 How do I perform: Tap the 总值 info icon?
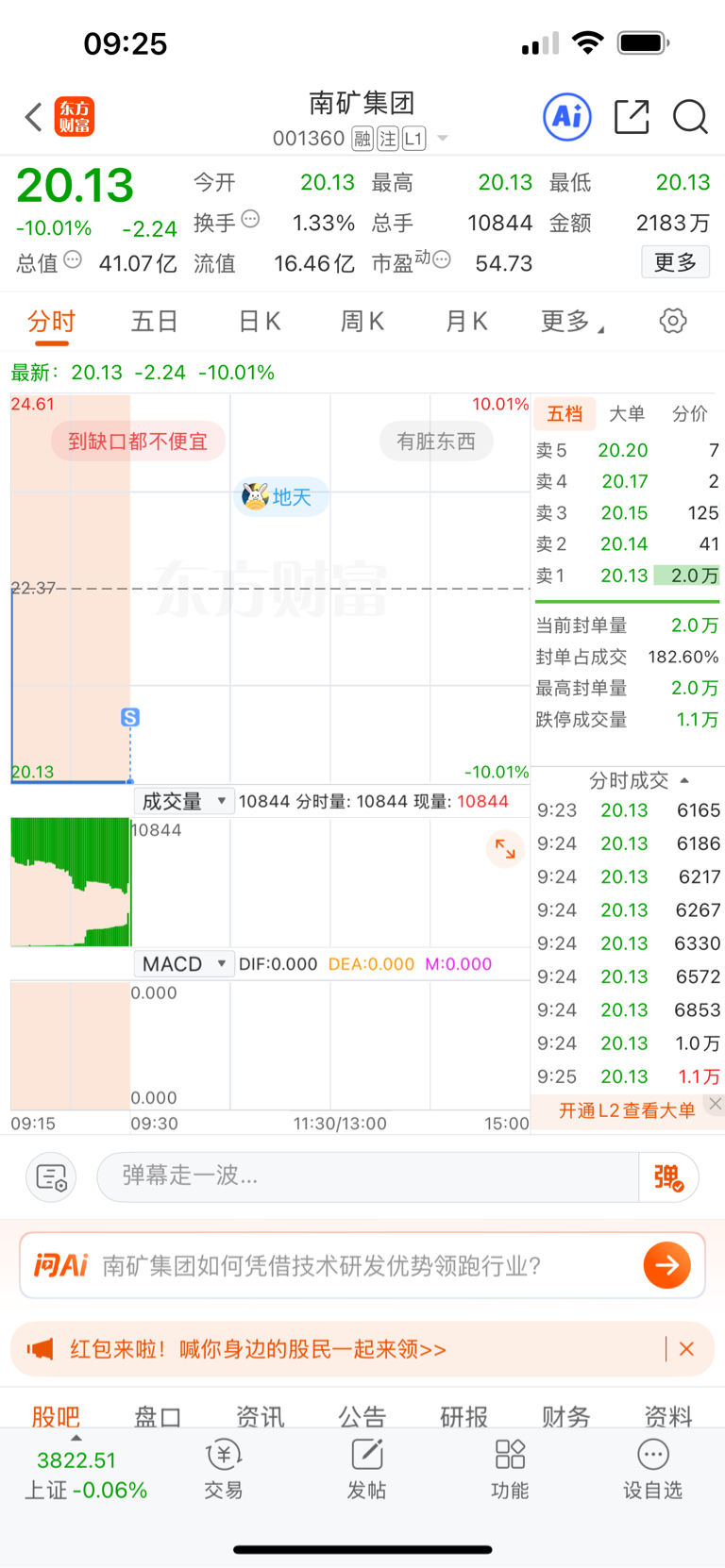point(73,259)
